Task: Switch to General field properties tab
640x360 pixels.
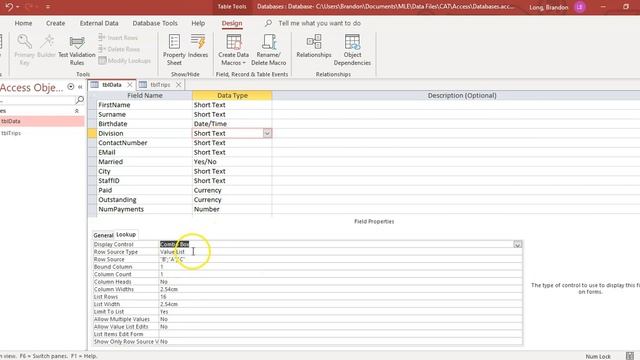Action: [103, 235]
